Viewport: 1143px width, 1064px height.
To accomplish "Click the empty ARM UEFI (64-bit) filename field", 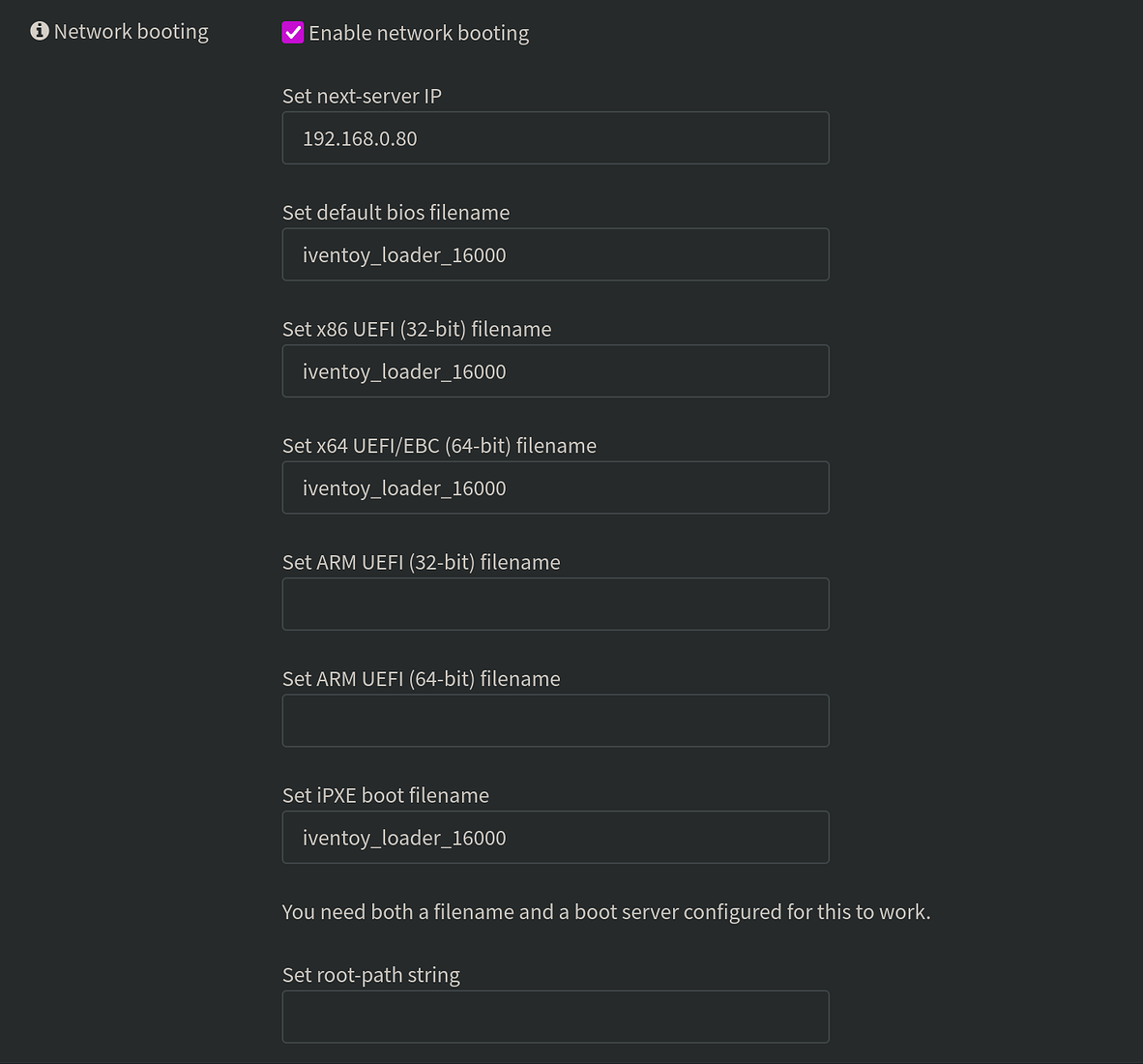I will coord(555,720).
